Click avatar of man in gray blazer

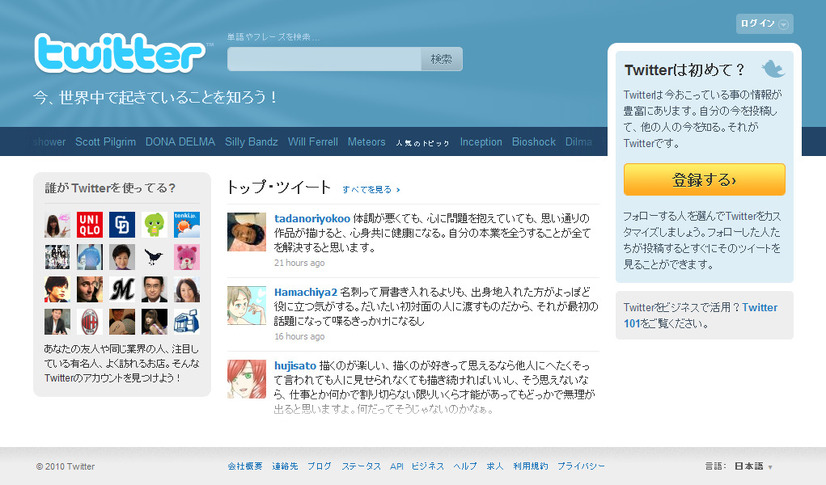57,322
